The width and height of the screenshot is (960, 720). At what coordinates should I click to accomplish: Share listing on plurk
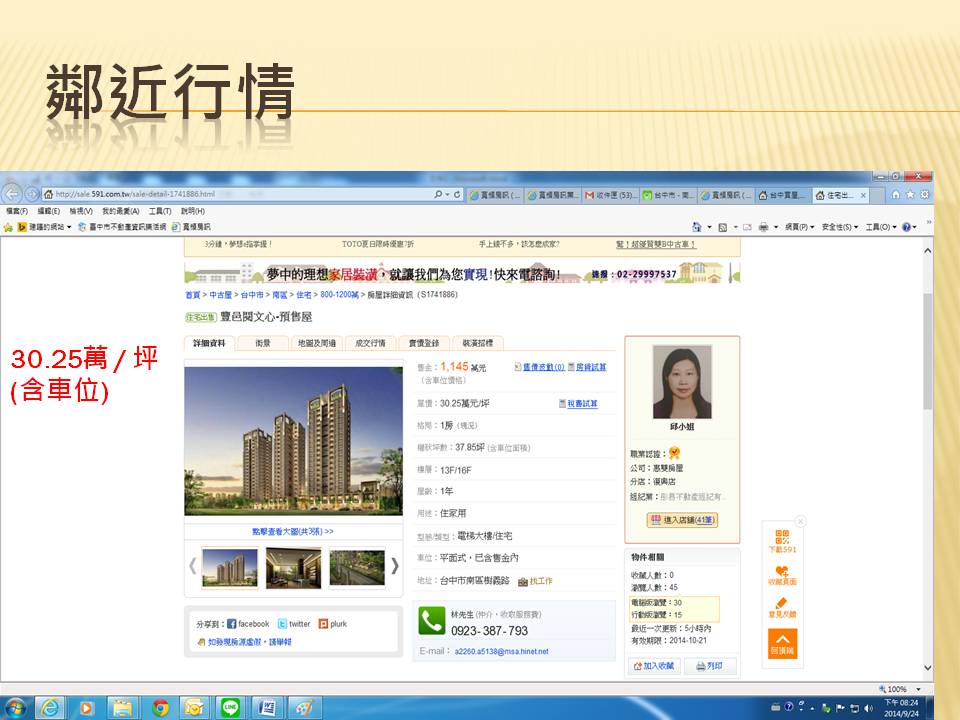[332, 624]
